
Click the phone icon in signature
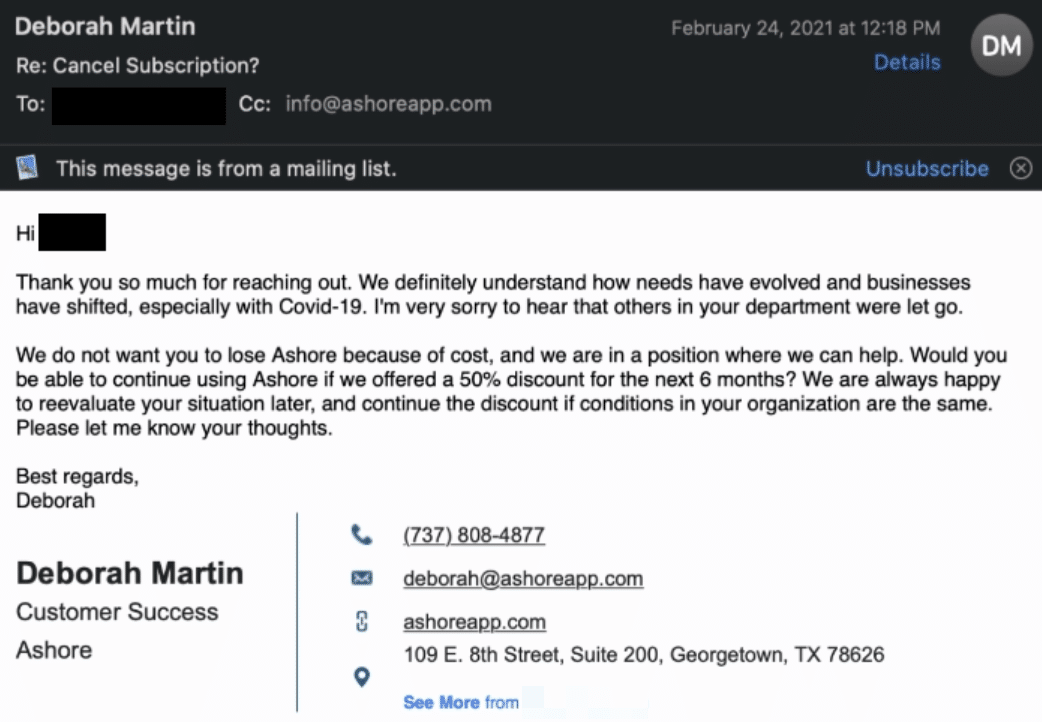tap(362, 535)
